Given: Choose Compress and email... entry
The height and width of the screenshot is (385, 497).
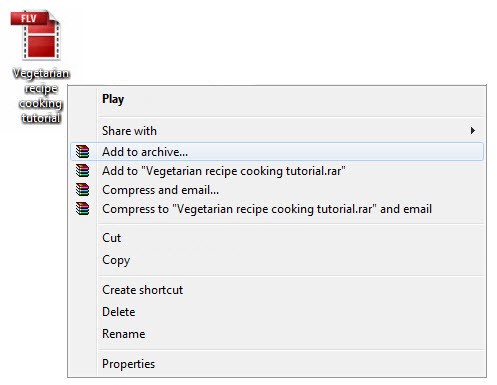Looking at the screenshot, I should pos(277,190).
